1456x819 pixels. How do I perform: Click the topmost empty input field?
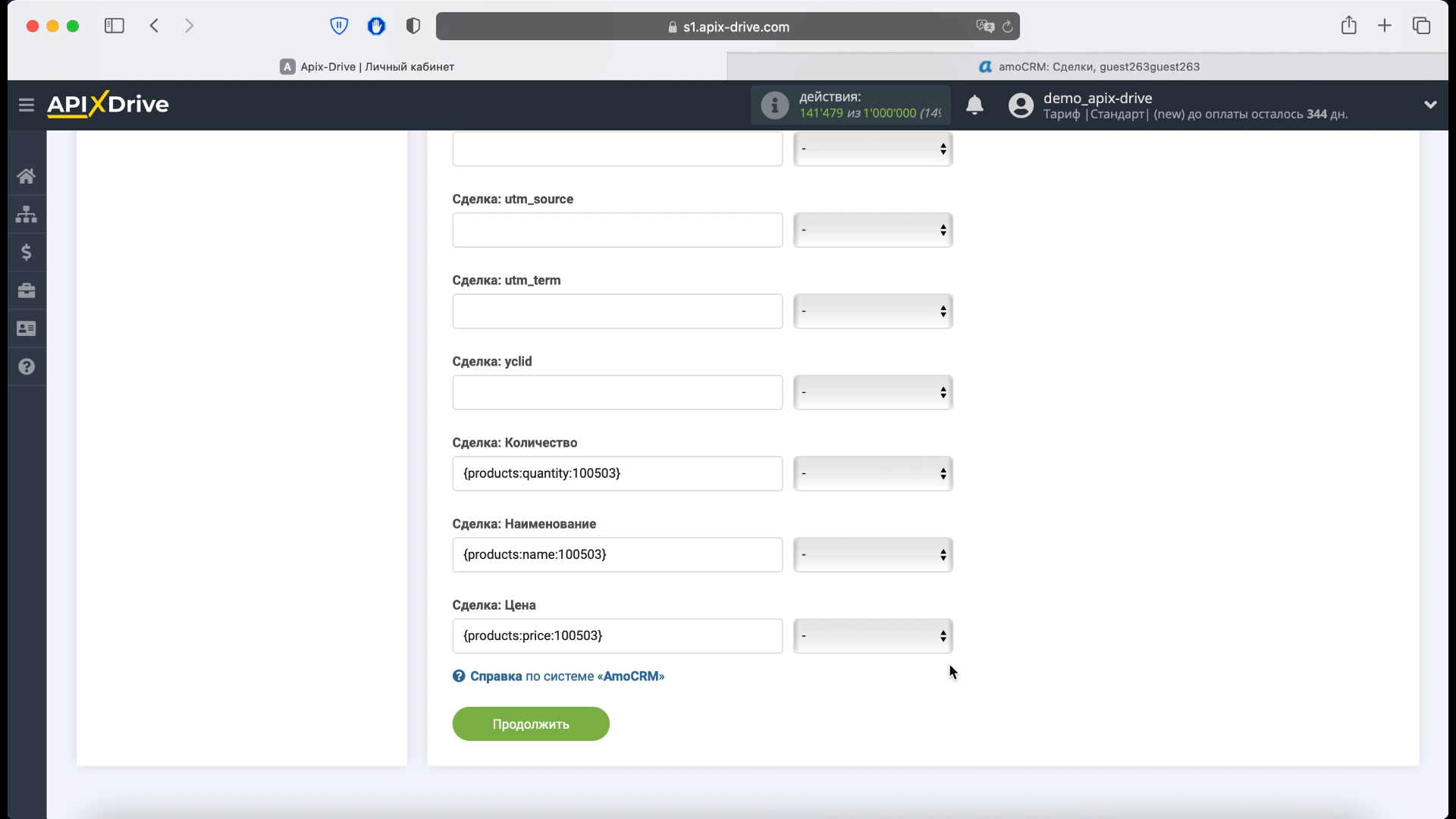coord(617,149)
